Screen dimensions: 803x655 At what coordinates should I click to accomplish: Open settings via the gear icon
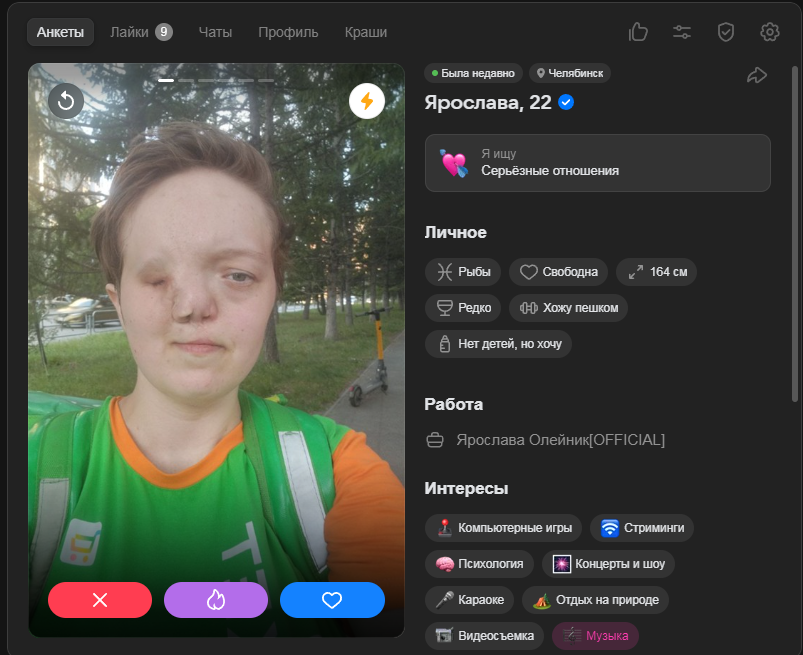[769, 32]
